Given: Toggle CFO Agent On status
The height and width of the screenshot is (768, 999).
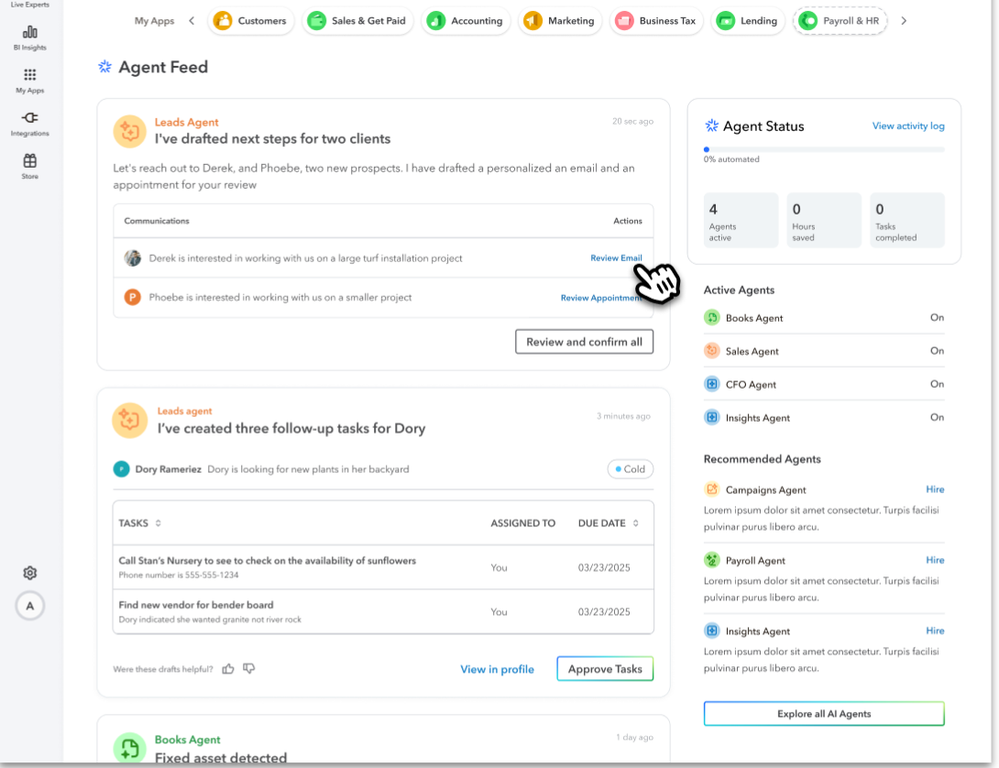Looking at the screenshot, I should [937, 384].
